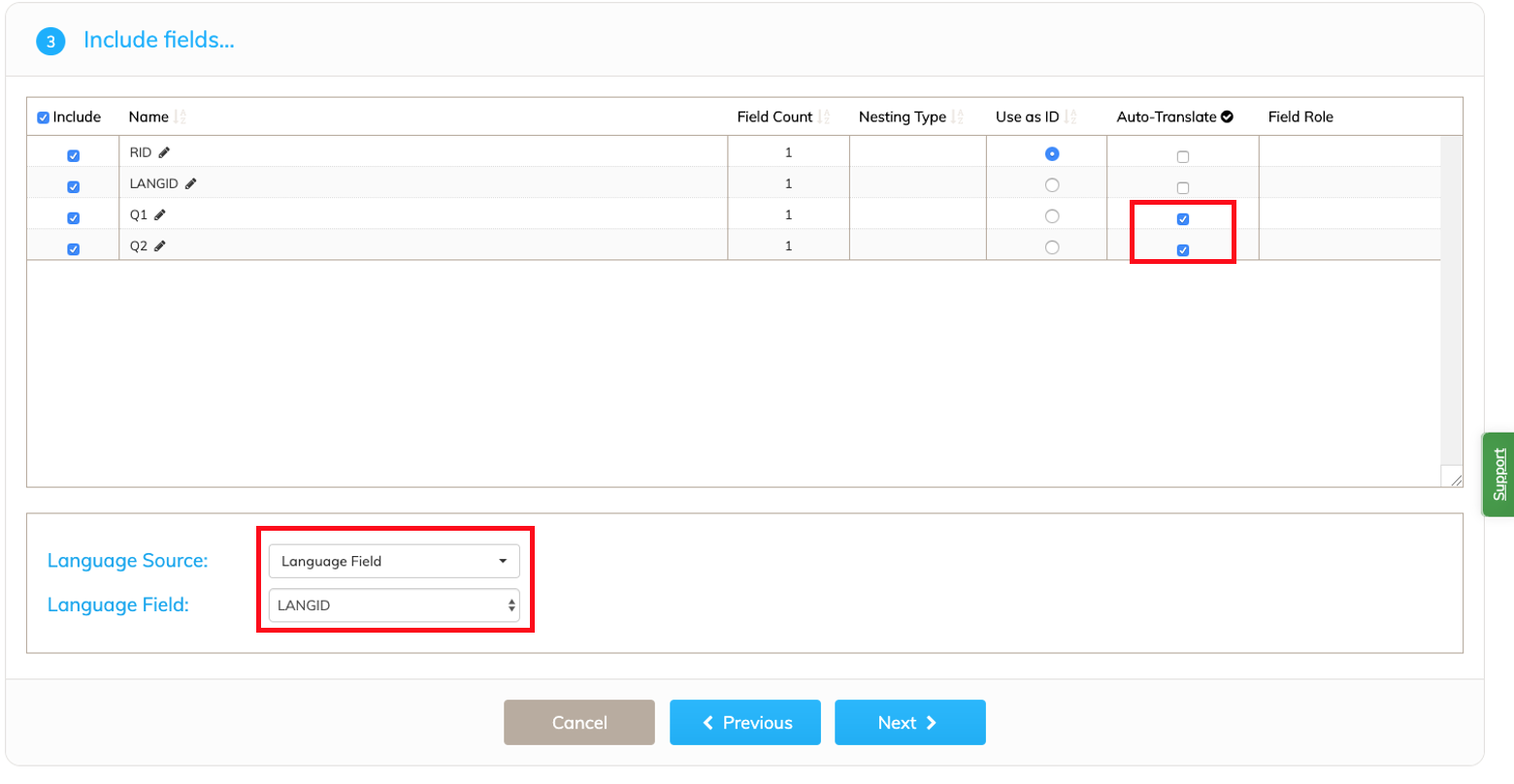Uncheck Include for the LANGID row
The width and height of the screenshot is (1514, 784).
(x=73, y=186)
